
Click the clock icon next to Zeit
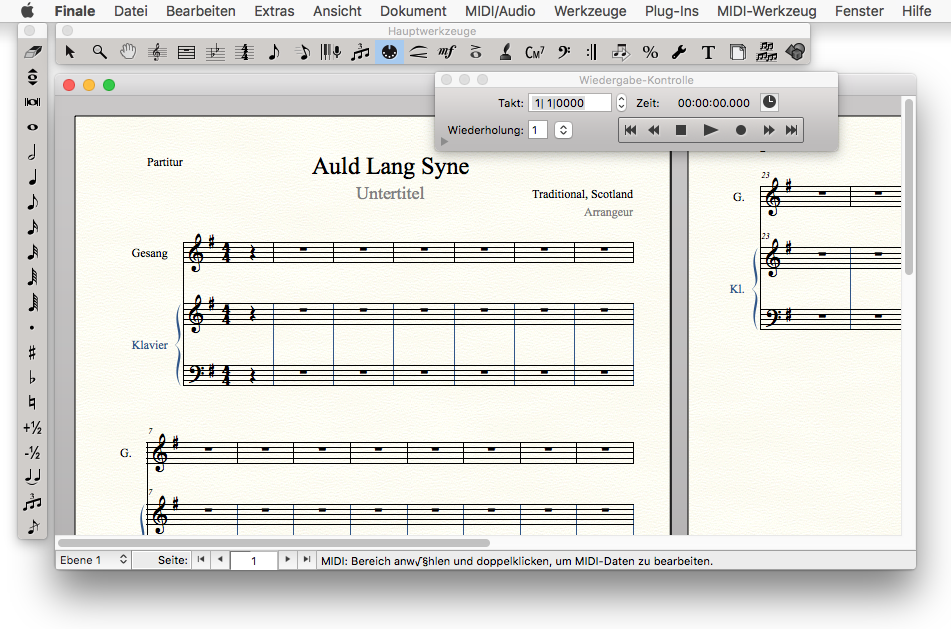click(769, 102)
